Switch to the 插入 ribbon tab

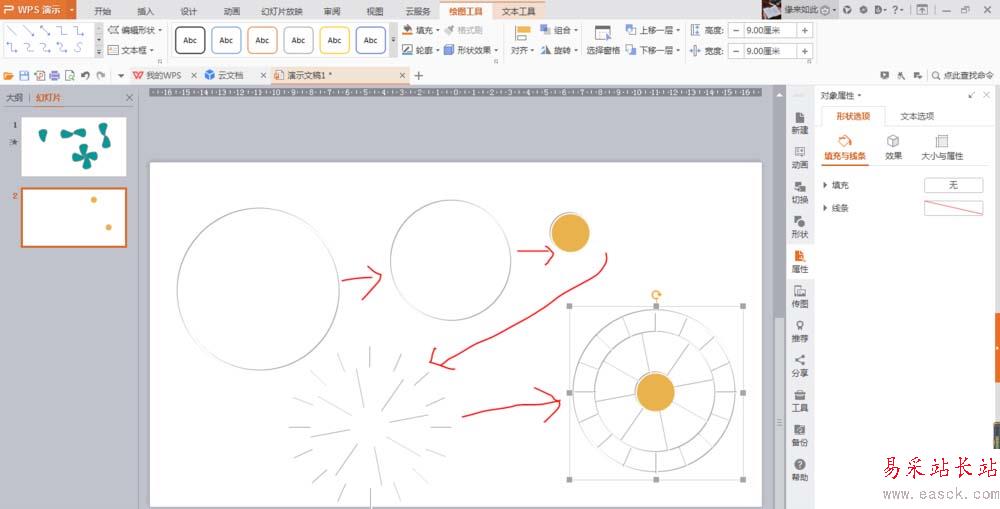point(145,11)
